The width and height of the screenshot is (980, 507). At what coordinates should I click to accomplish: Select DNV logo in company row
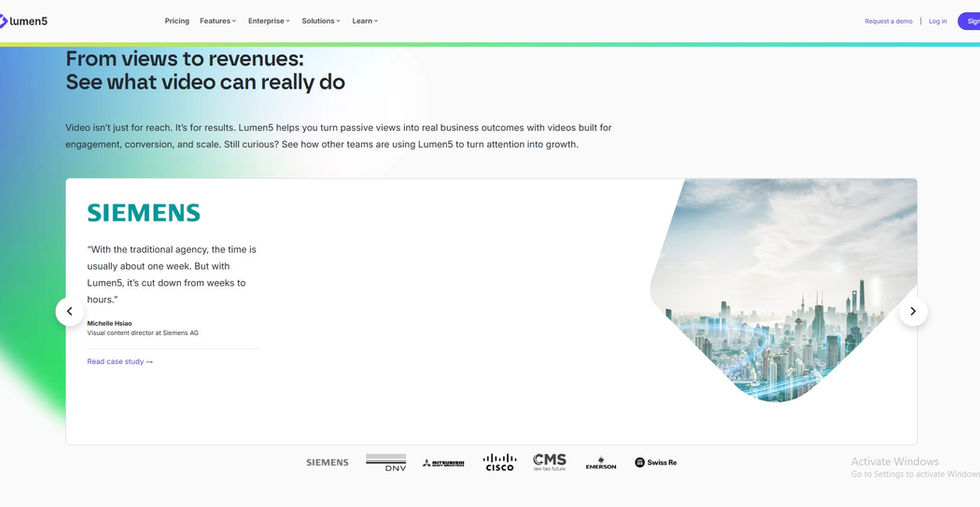(386, 463)
